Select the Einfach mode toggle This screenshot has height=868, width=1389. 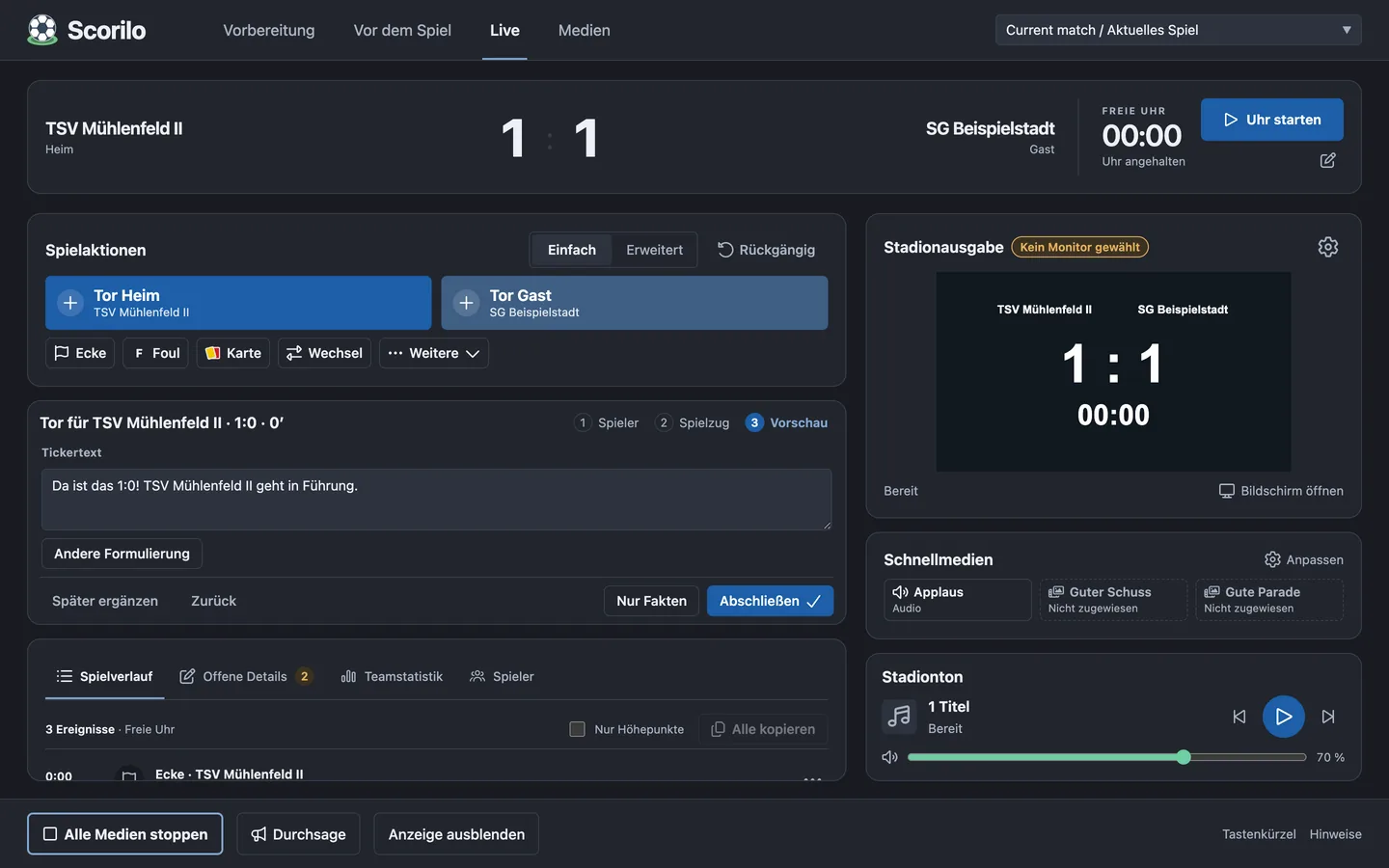coord(572,250)
